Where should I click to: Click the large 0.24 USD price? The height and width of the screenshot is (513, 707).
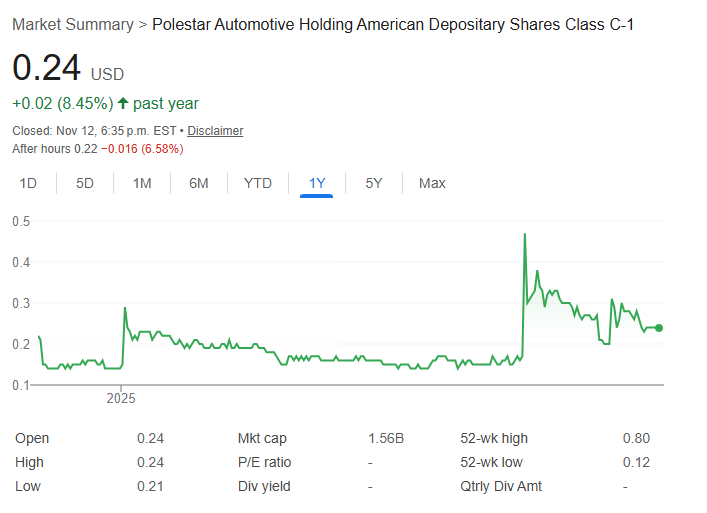46,68
